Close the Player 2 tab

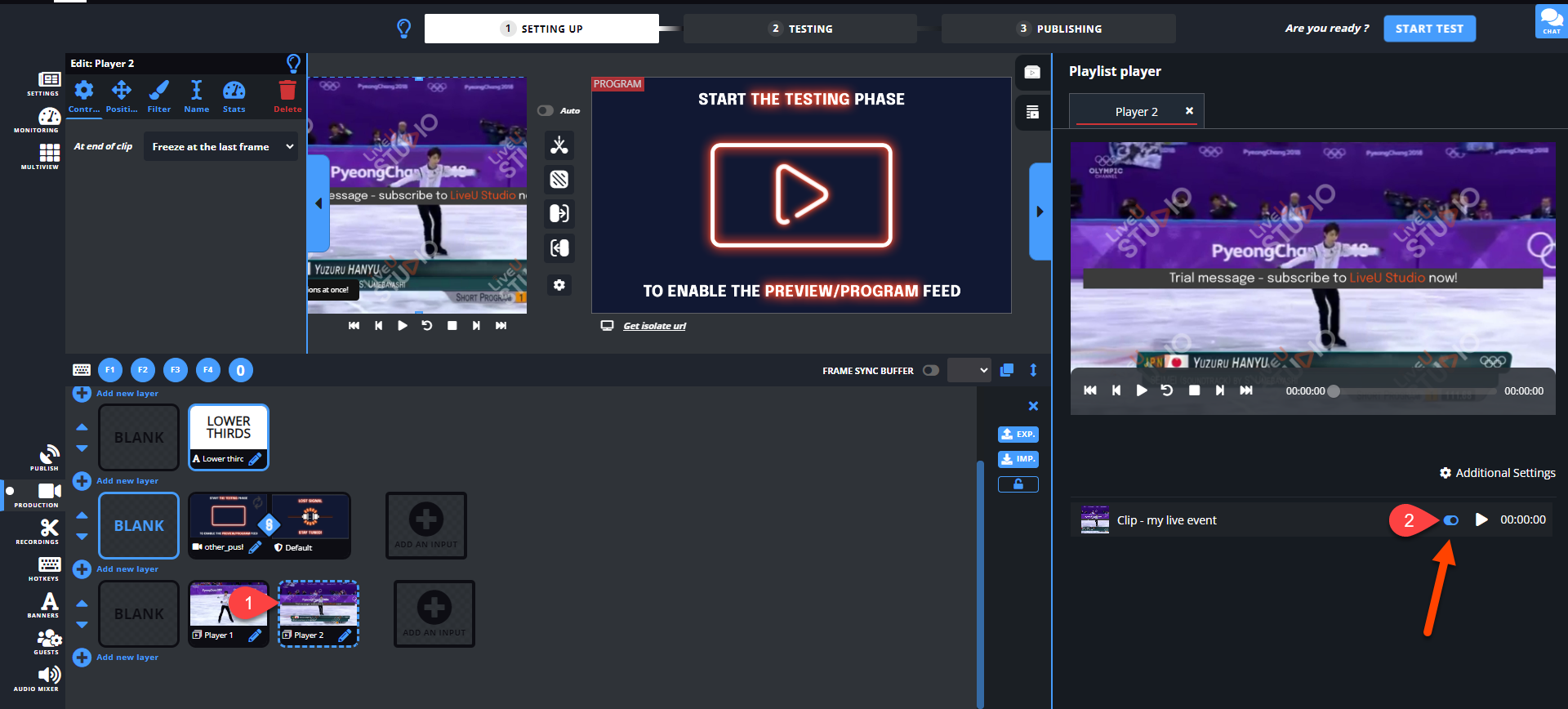coord(1189,111)
